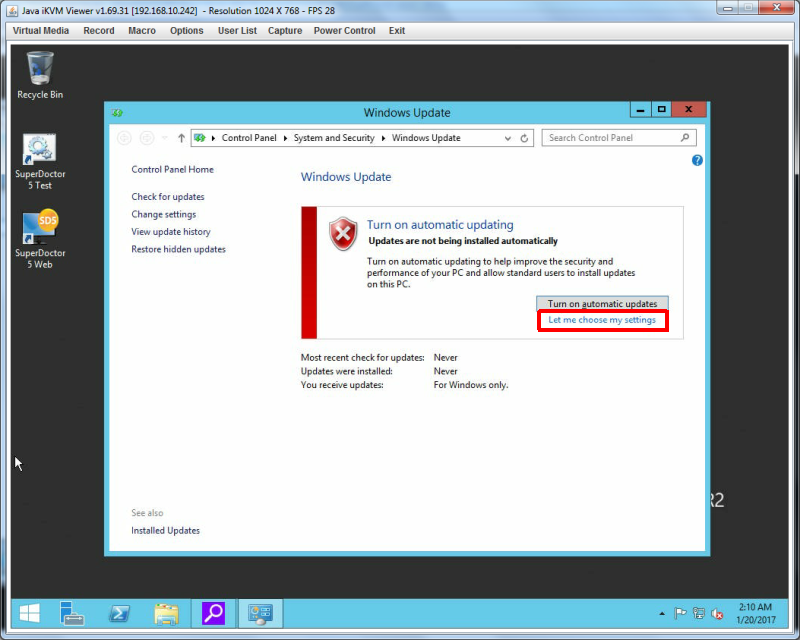Viewport: 800px width, 640px height.
Task: Click the up arrow navigation icon
Action: [181, 138]
